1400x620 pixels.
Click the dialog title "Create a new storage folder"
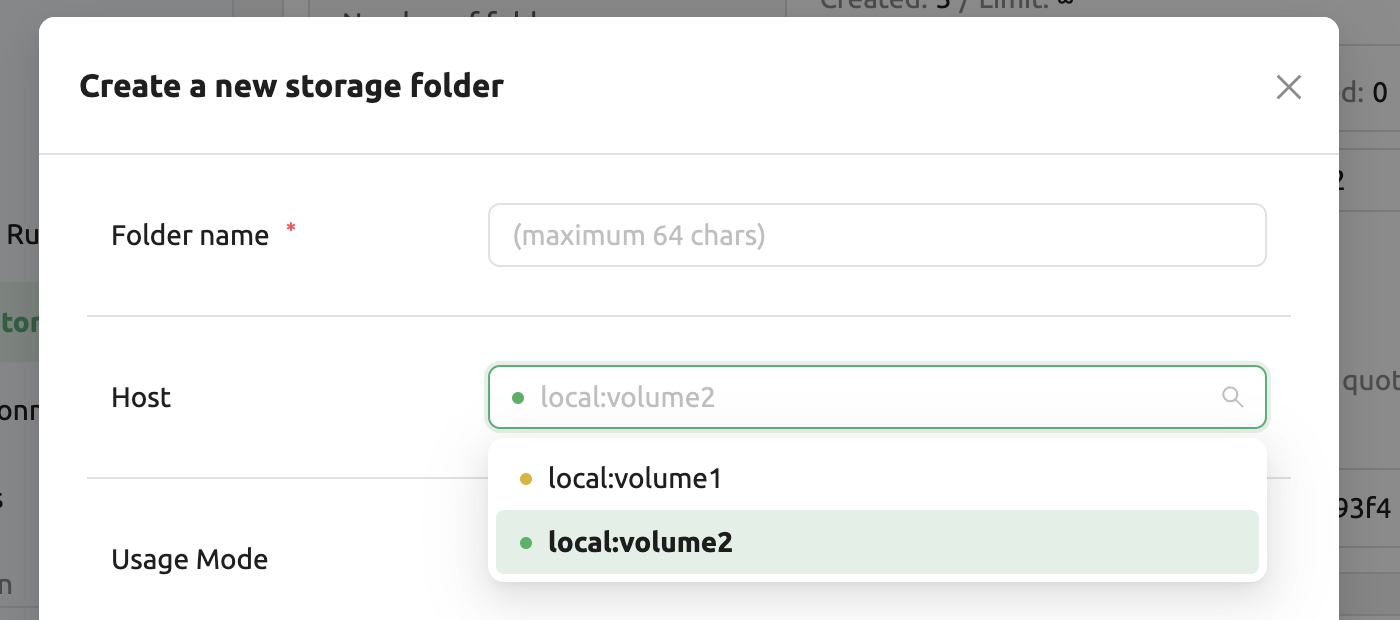[x=291, y=86]
